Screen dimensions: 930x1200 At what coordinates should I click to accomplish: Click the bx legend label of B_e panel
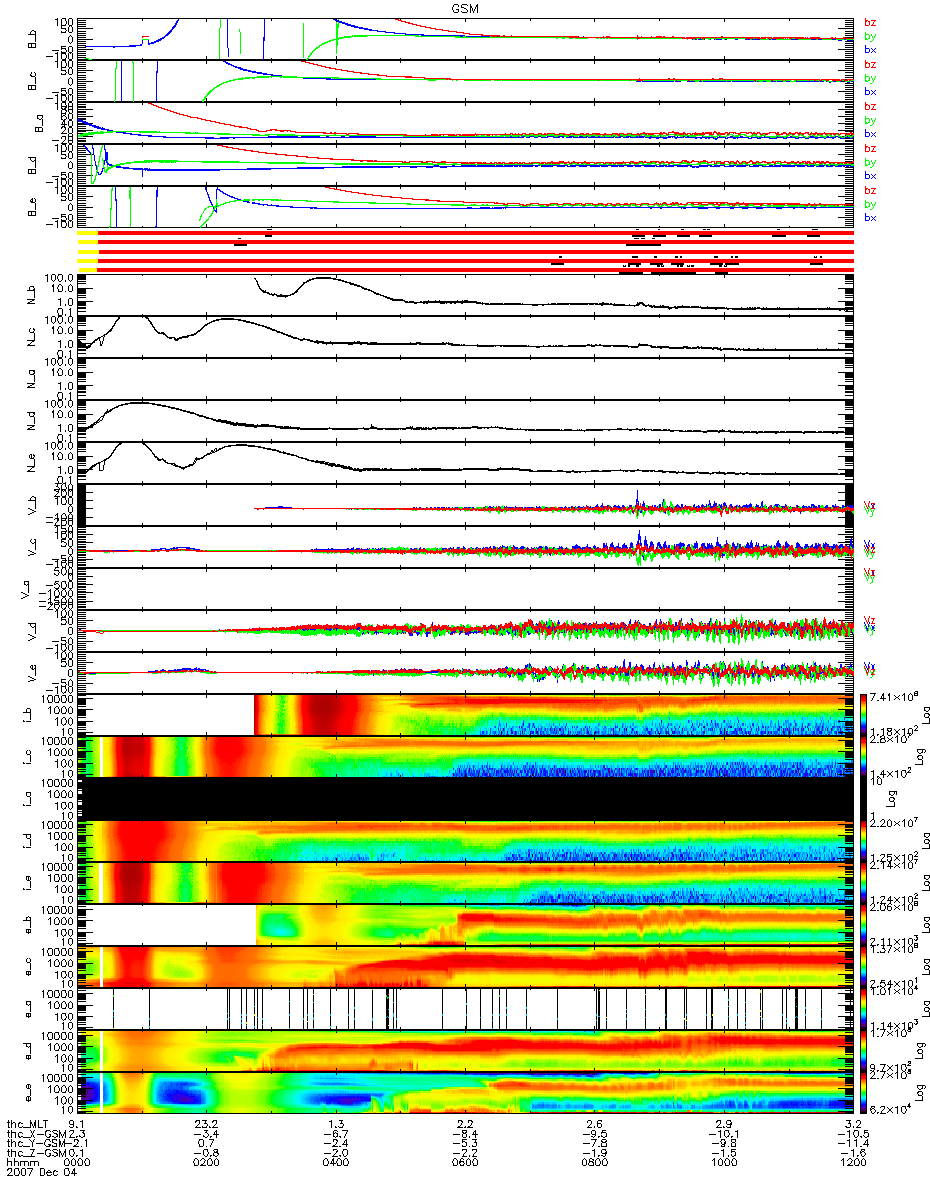click(x=870, y=217)
